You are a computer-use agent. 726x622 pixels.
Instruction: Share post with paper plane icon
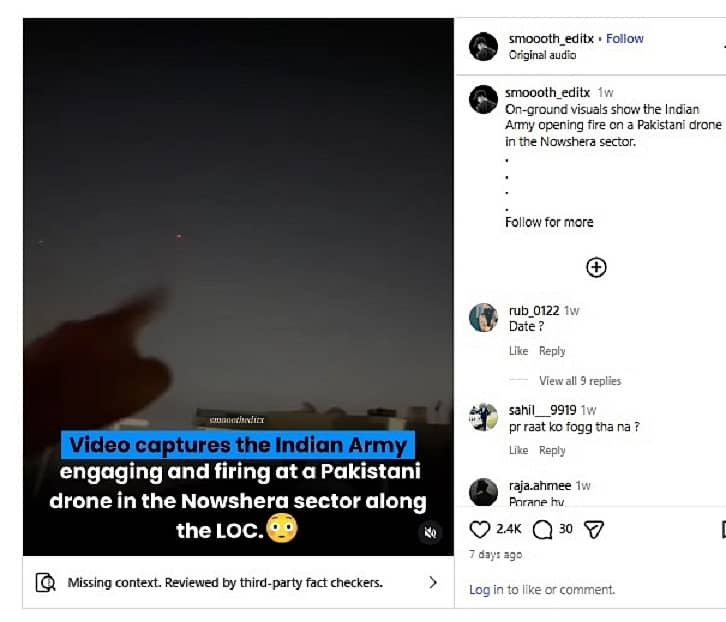(594, 529)
